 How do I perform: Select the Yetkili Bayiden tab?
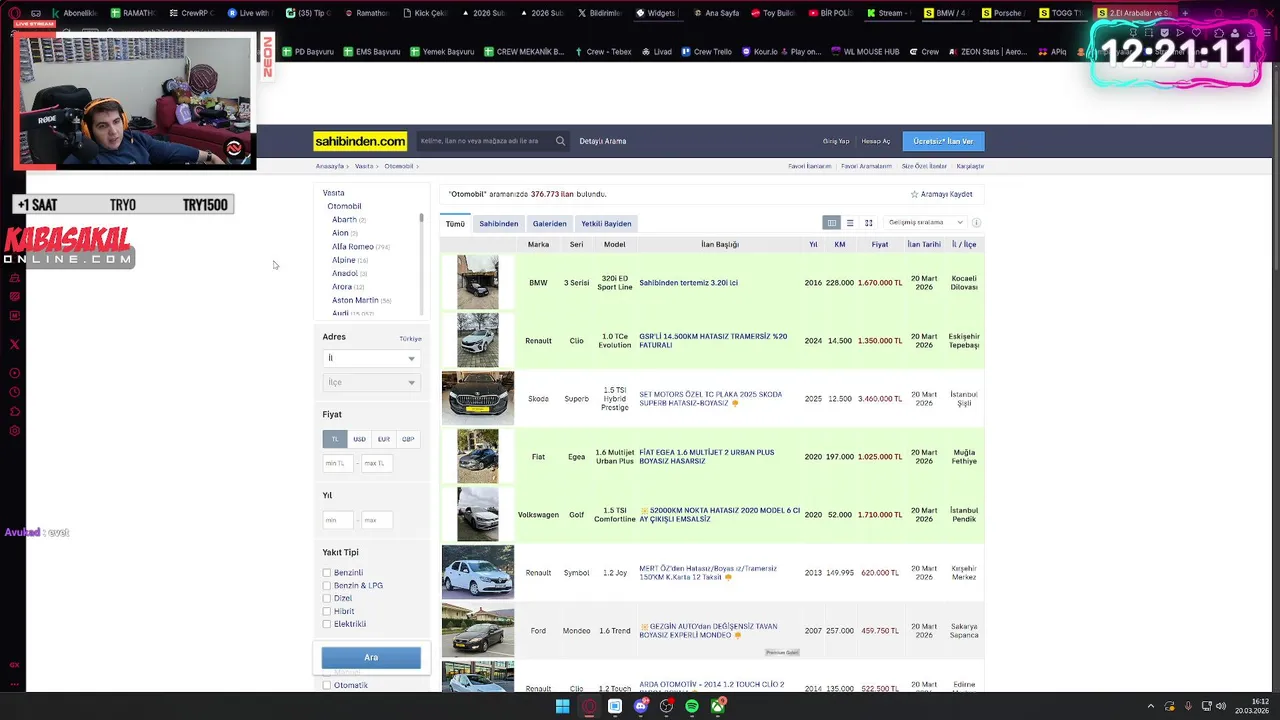tap(606, 224)
